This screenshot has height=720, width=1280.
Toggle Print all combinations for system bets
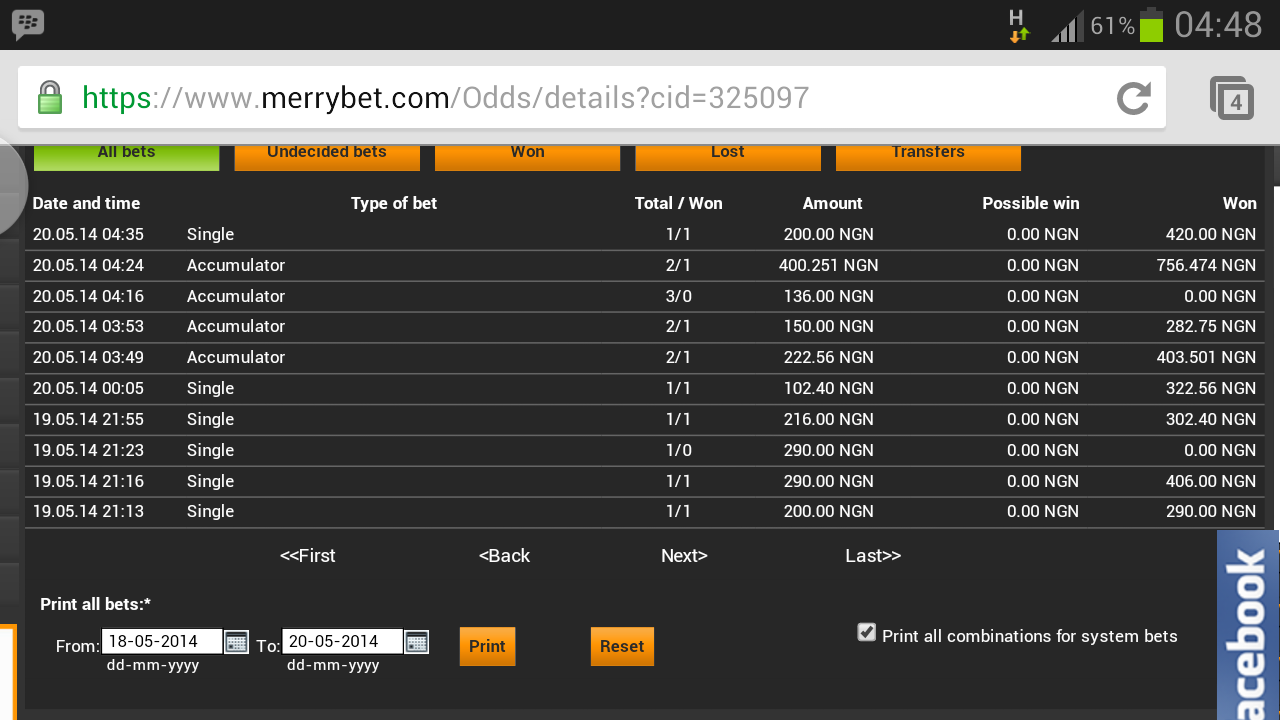pos(867,632)
